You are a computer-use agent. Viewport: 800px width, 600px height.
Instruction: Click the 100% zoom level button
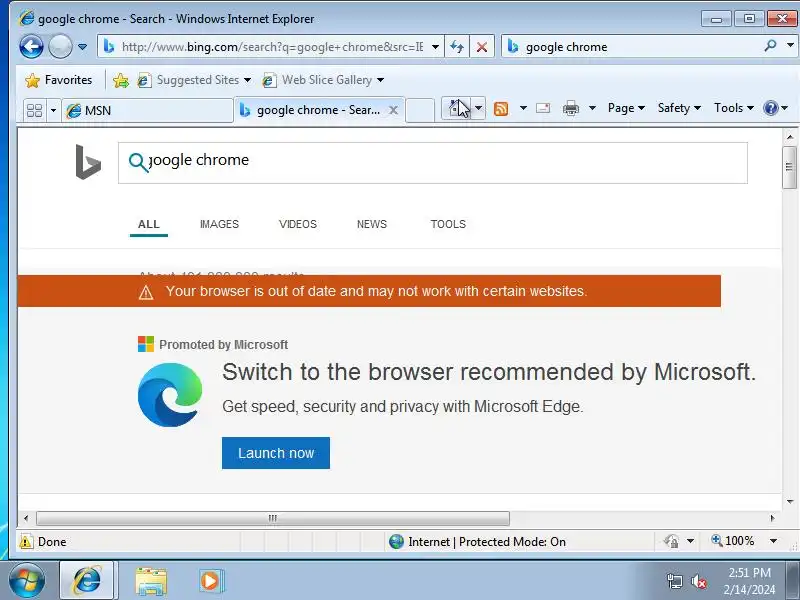tap(733, 541)
